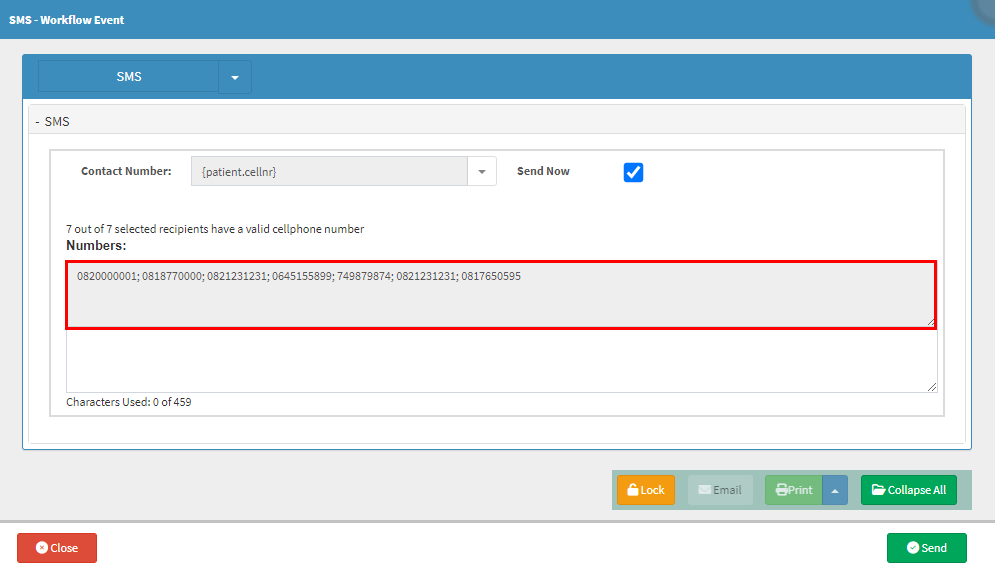Click the Numbers label
The height and width of the screenshot is (570, 995).
pyautogui.click(x=96, y=246)
